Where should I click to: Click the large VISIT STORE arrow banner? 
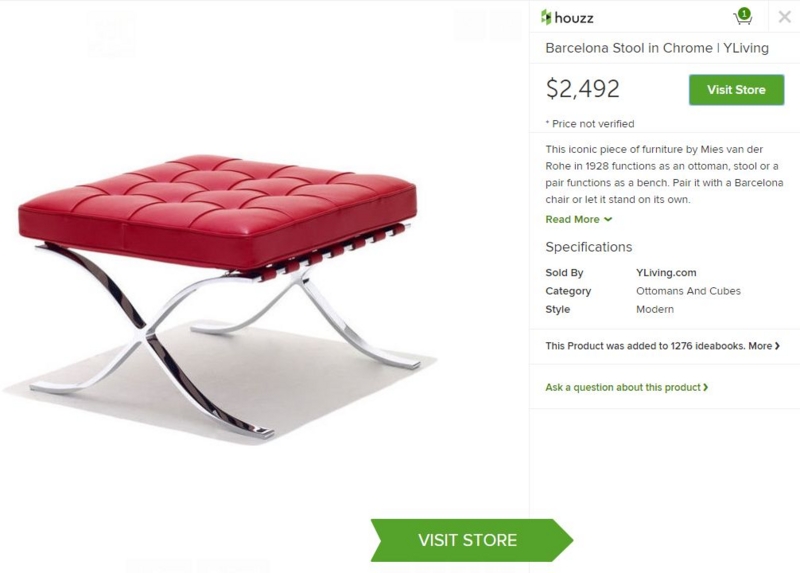tap(471, 540)
